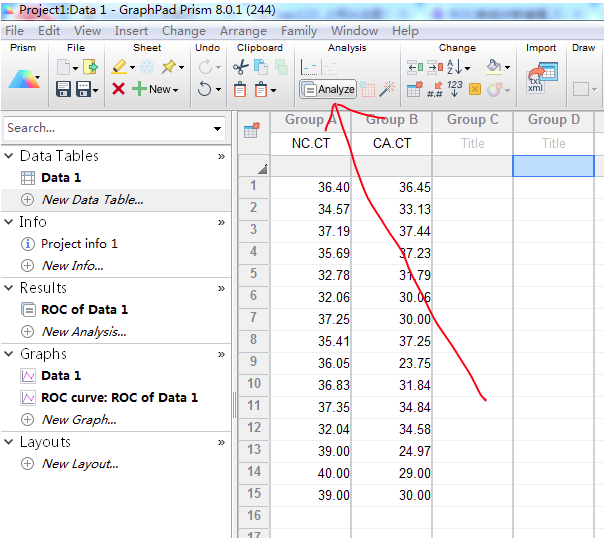Click the Save floppy disk icon
This screenshot has height=546, width=607.
[63, 89]
